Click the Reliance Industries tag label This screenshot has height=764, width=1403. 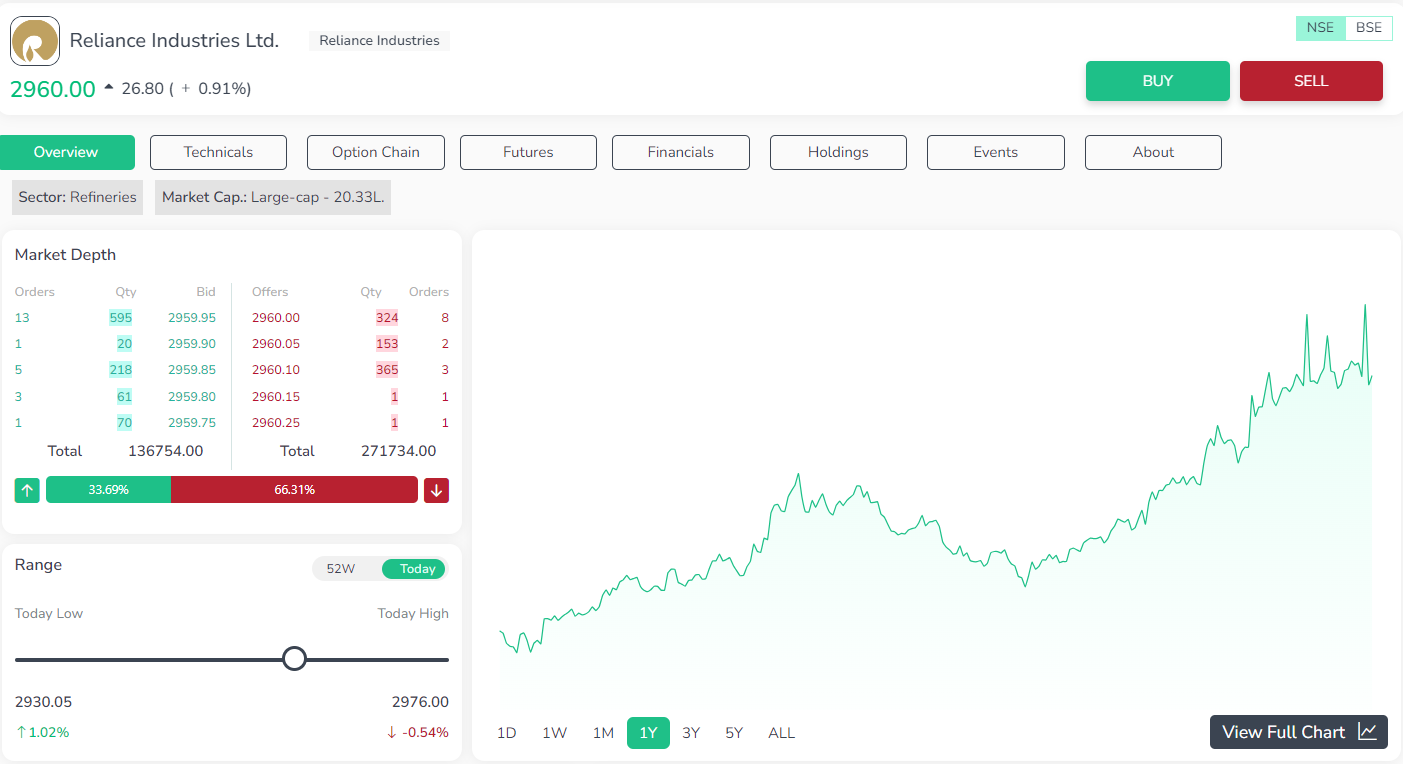[x=379, y=41]
